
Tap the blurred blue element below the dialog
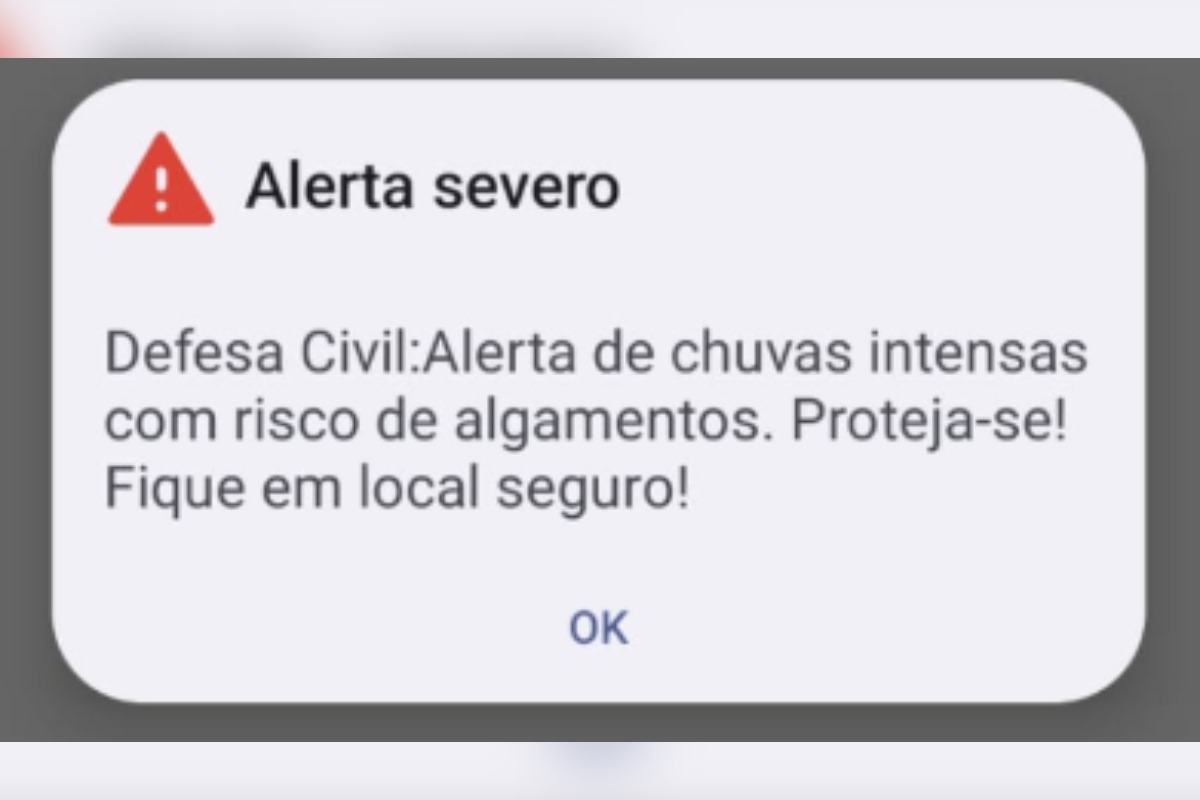(597, 758)
